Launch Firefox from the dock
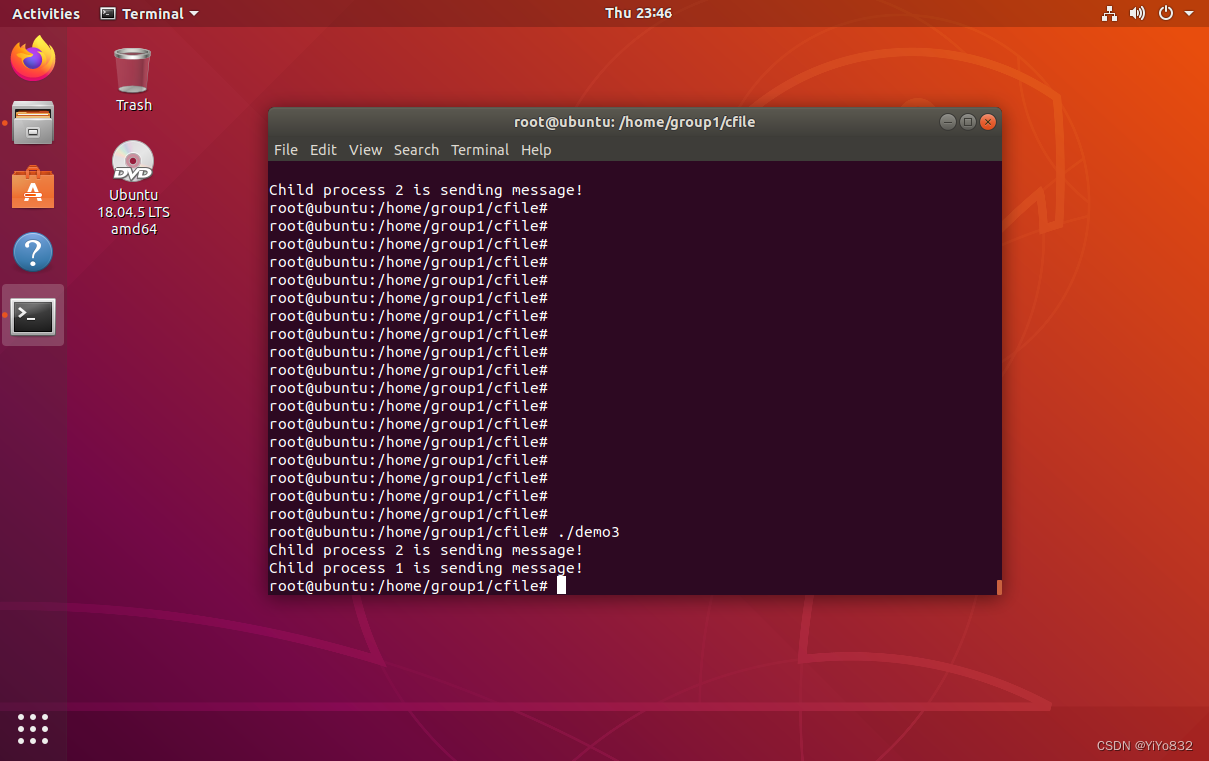The image size is (1209, 761). click(x=33, y=59)
